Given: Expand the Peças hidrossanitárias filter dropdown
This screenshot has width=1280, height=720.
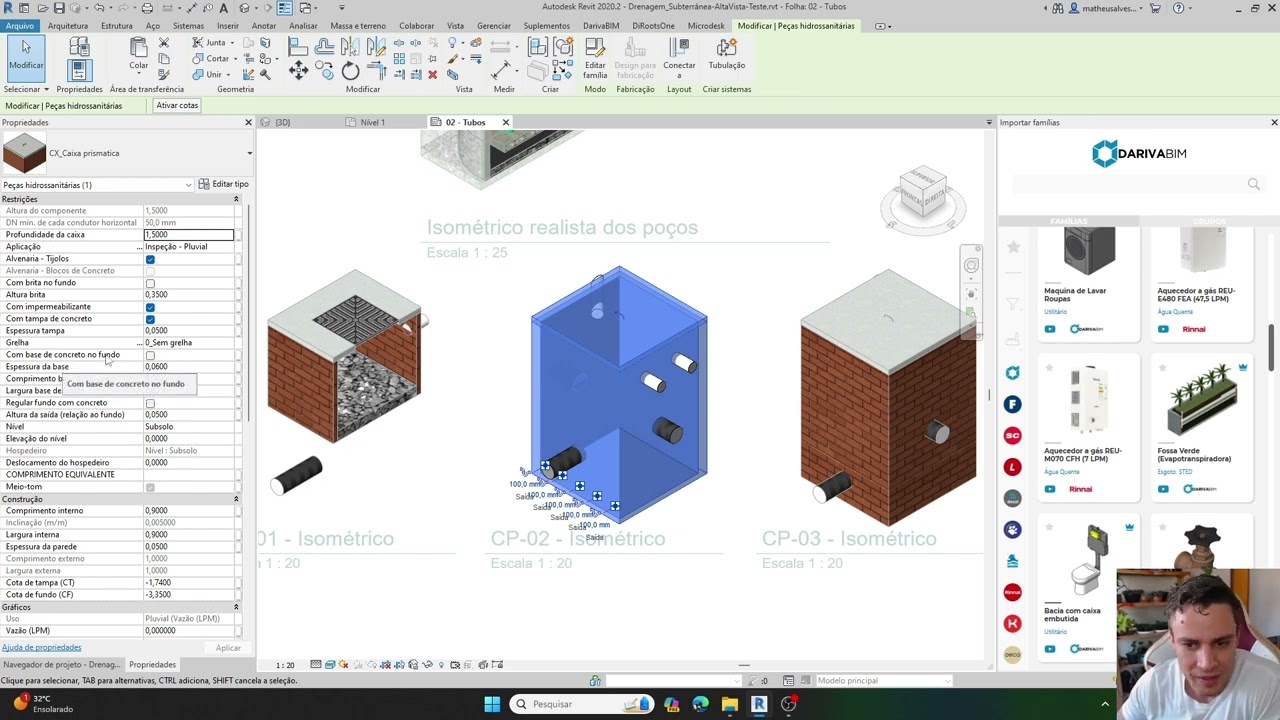Looking at the screenshot, I should 188,185.
